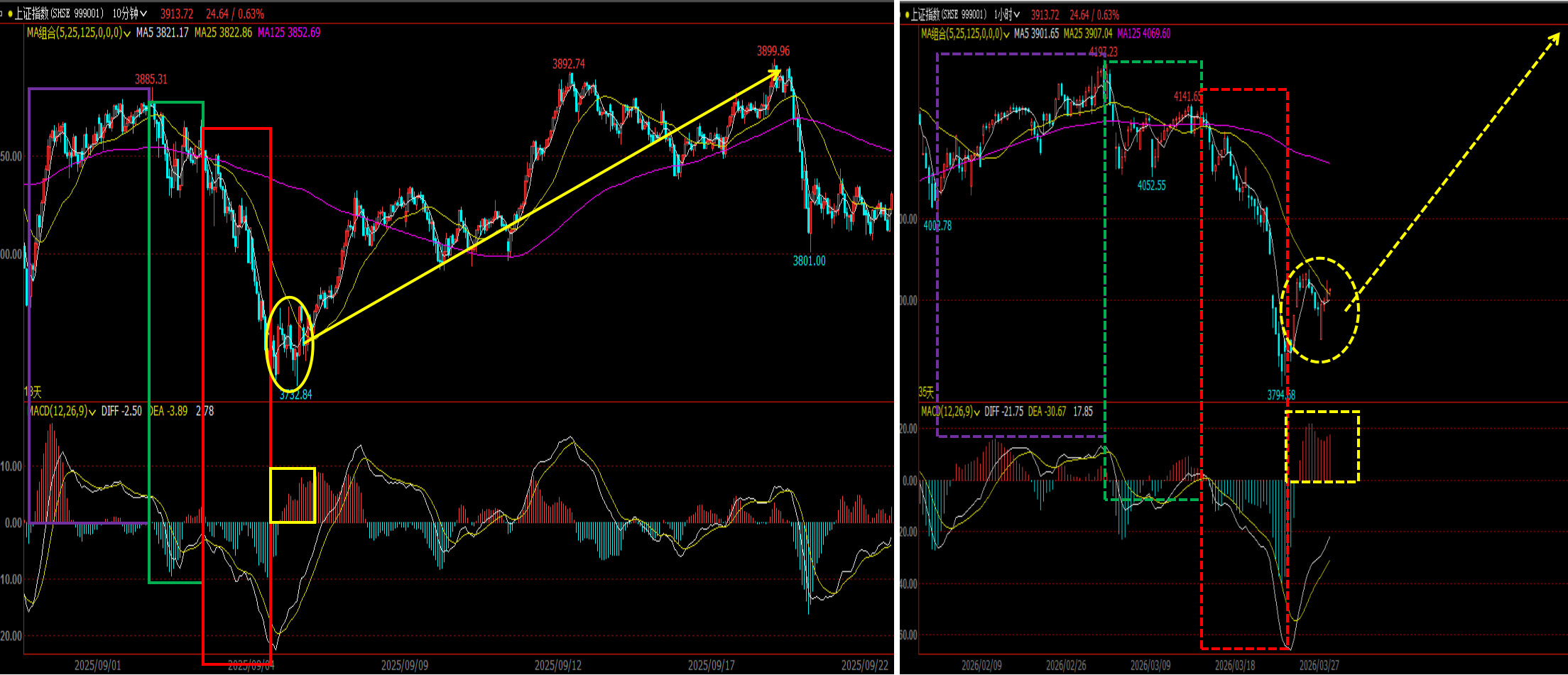The width and height of the screenshot is (1568, 675).
Task: Click change 24.64 / 0.63% in 10-minute header
Action: pos(235,13)
